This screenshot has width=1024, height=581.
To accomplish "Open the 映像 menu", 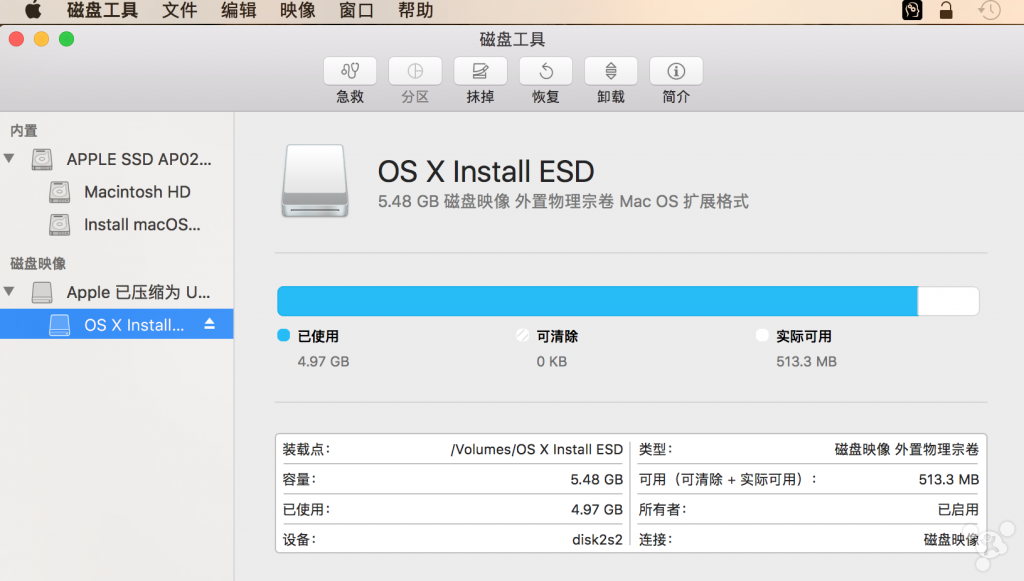I will pyautogui.click(x=297, y=10).
